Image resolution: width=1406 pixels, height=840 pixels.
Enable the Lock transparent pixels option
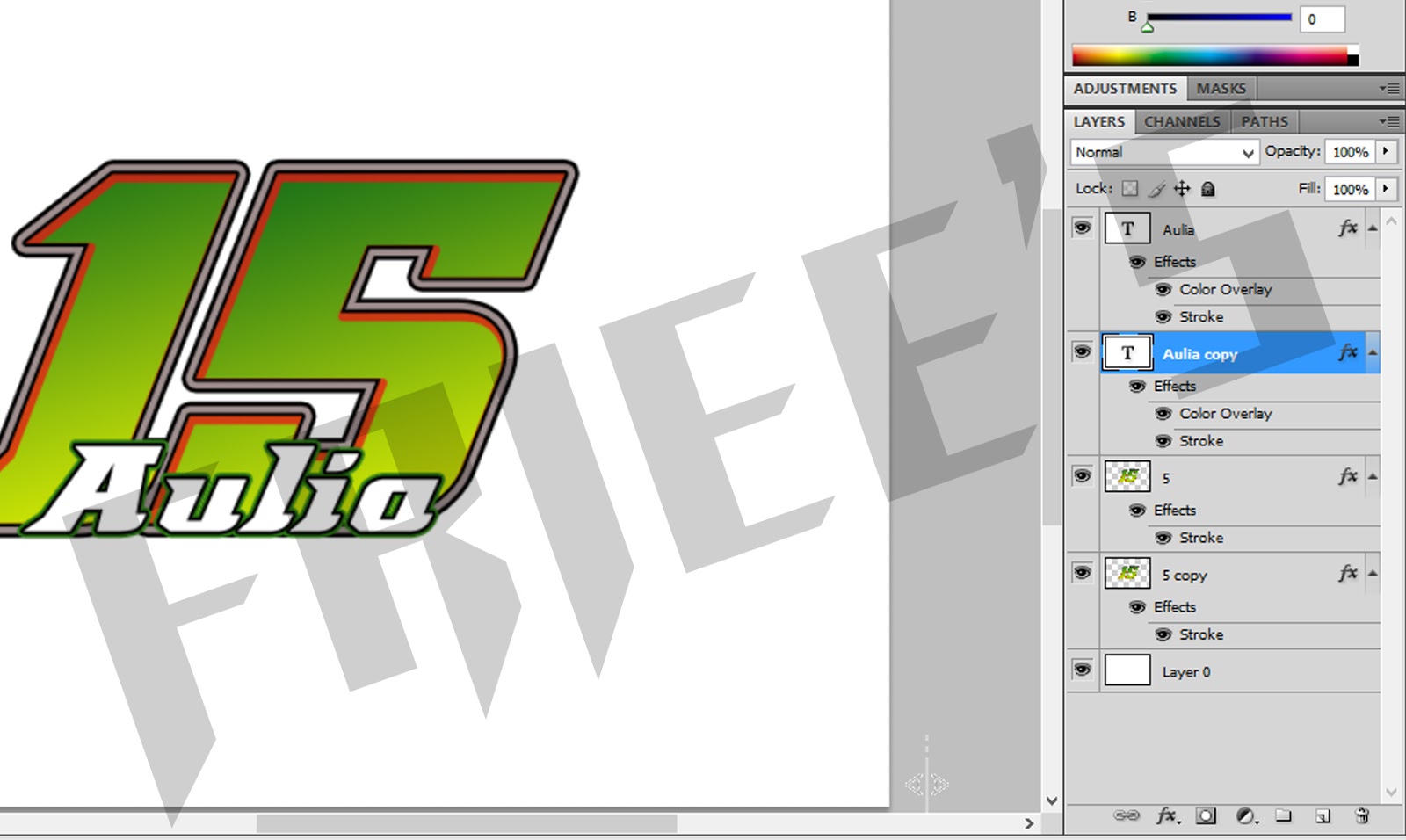1129,188
